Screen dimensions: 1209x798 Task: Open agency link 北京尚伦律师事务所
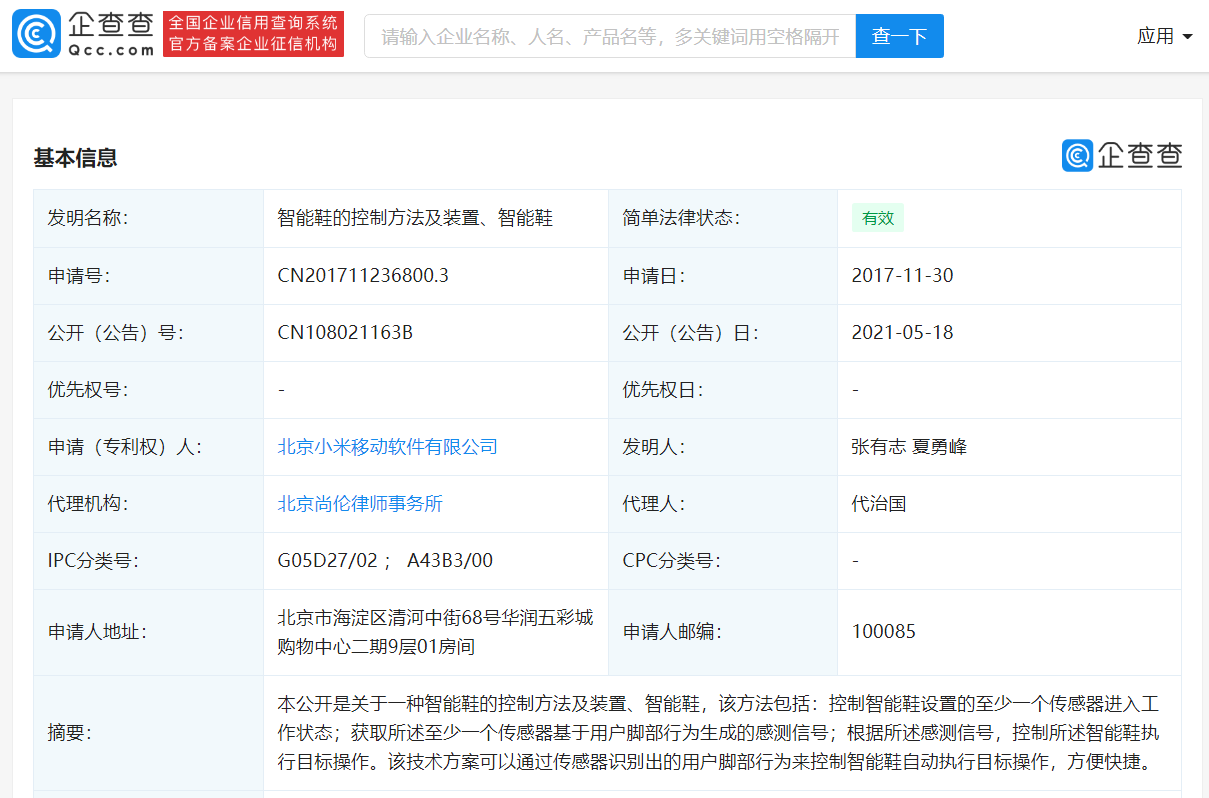click(x=360, y=504)
